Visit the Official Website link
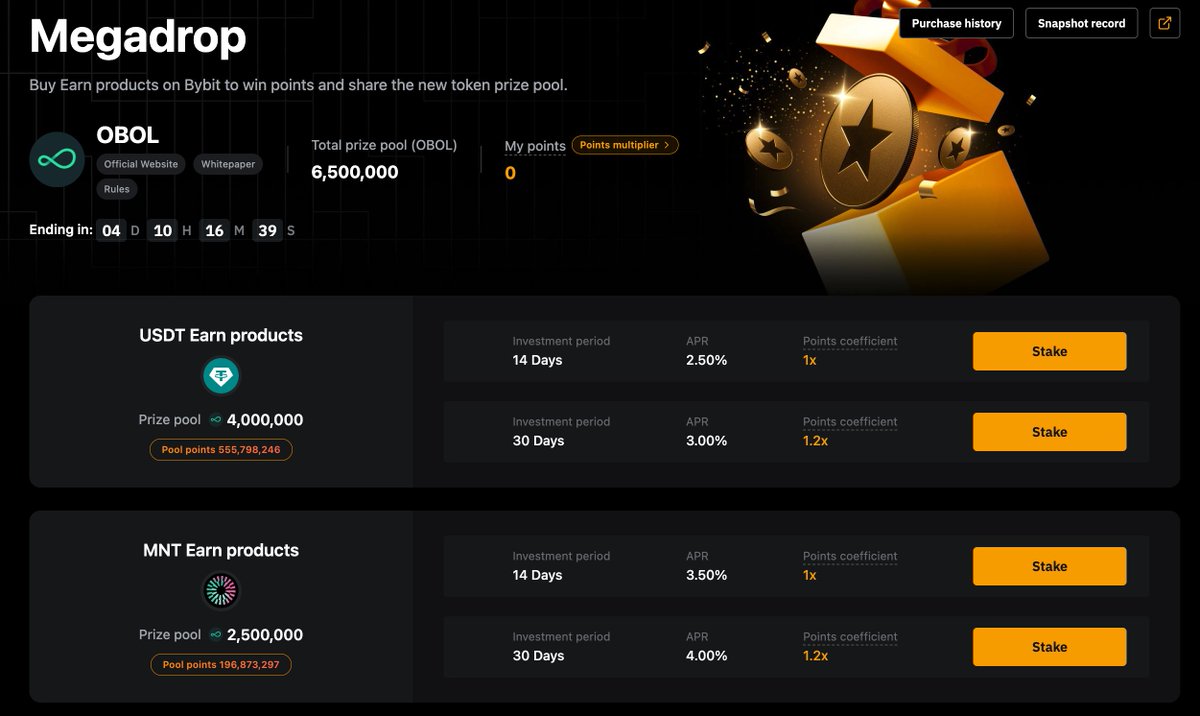The height and width of the screenshot is (716, 1200). pos(141,164)
